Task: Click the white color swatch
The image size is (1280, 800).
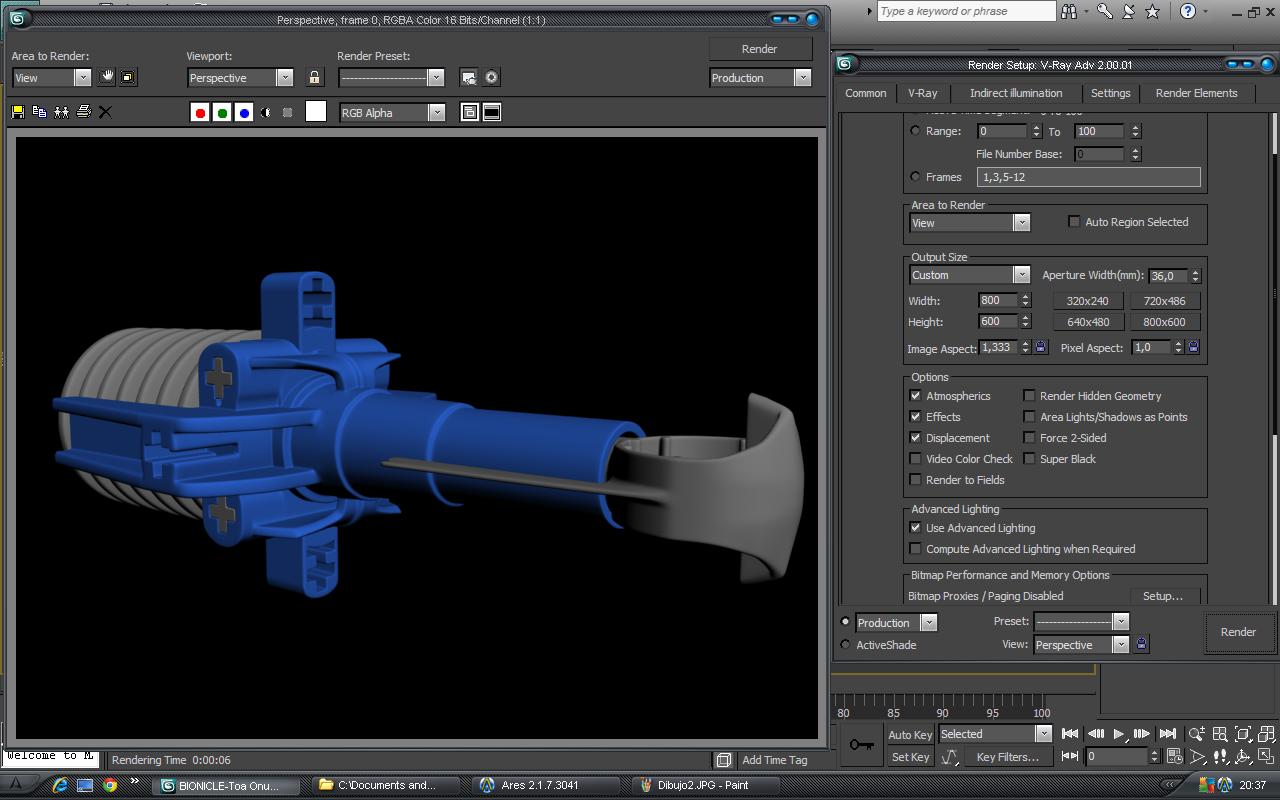Action: coord(316,112)
